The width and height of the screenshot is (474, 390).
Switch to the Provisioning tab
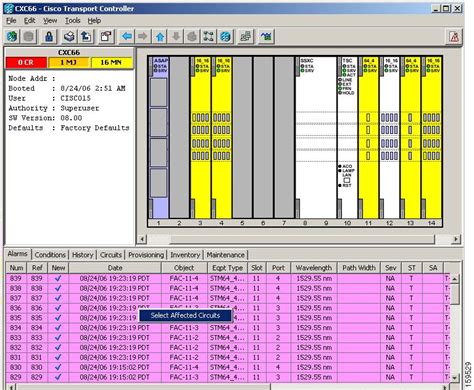coord(146,255)
